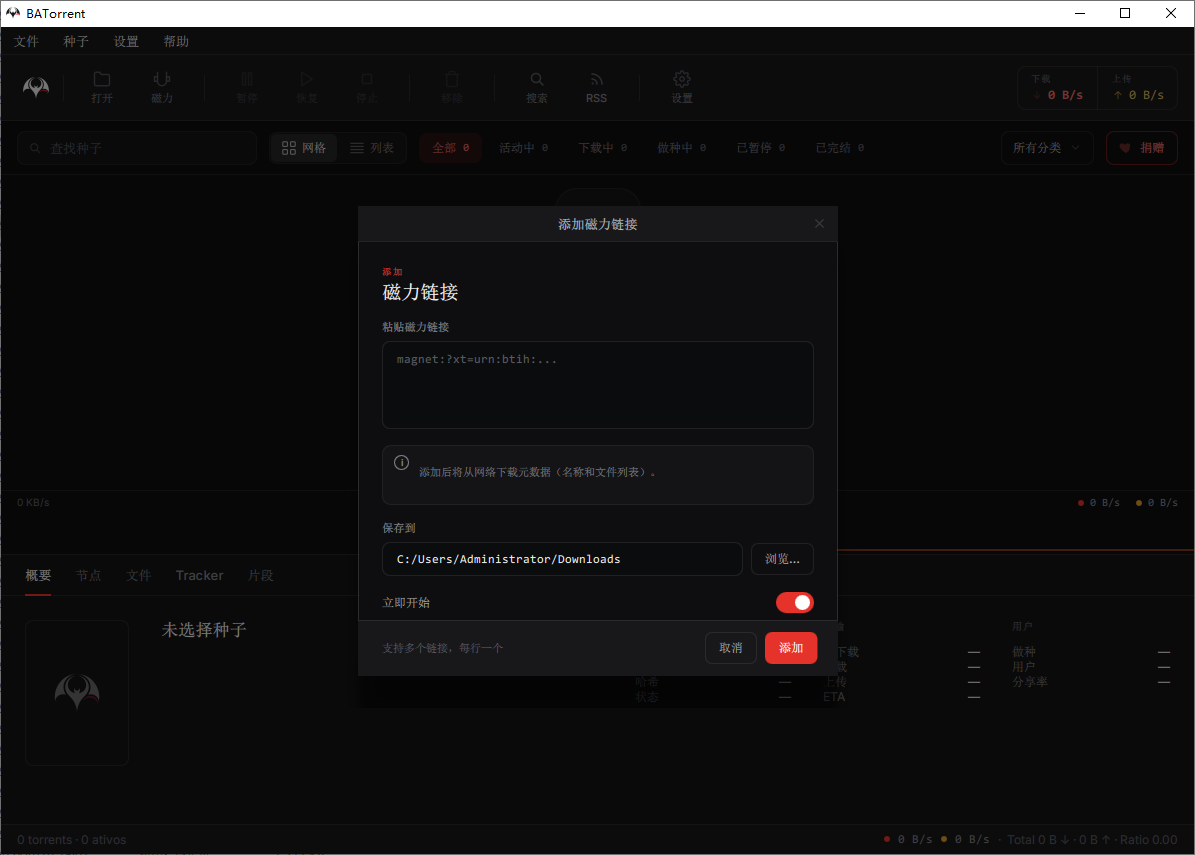Switch to the Tracker details tab
Image resolution: width=1195 pixels, height=855 pixels.
pyautogui.click(x=200, y=575)
